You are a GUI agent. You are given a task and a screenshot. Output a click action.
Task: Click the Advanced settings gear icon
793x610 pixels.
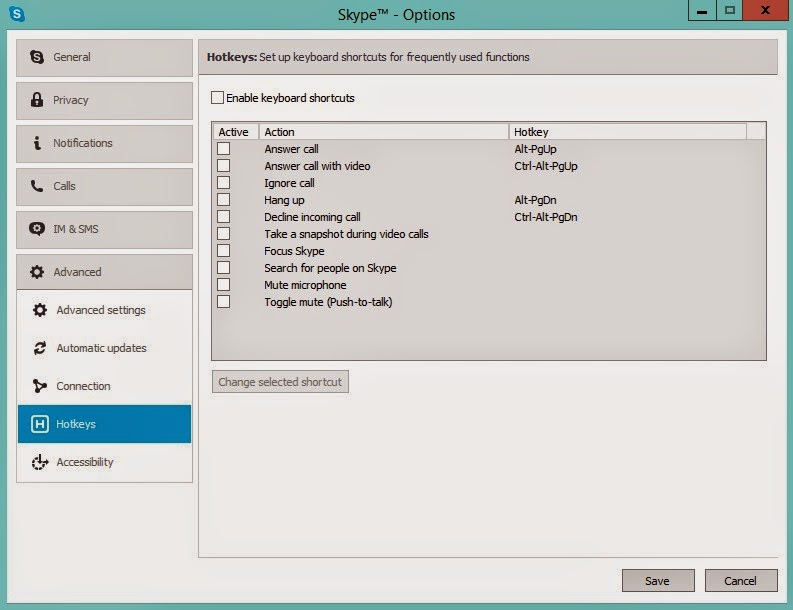39,310
